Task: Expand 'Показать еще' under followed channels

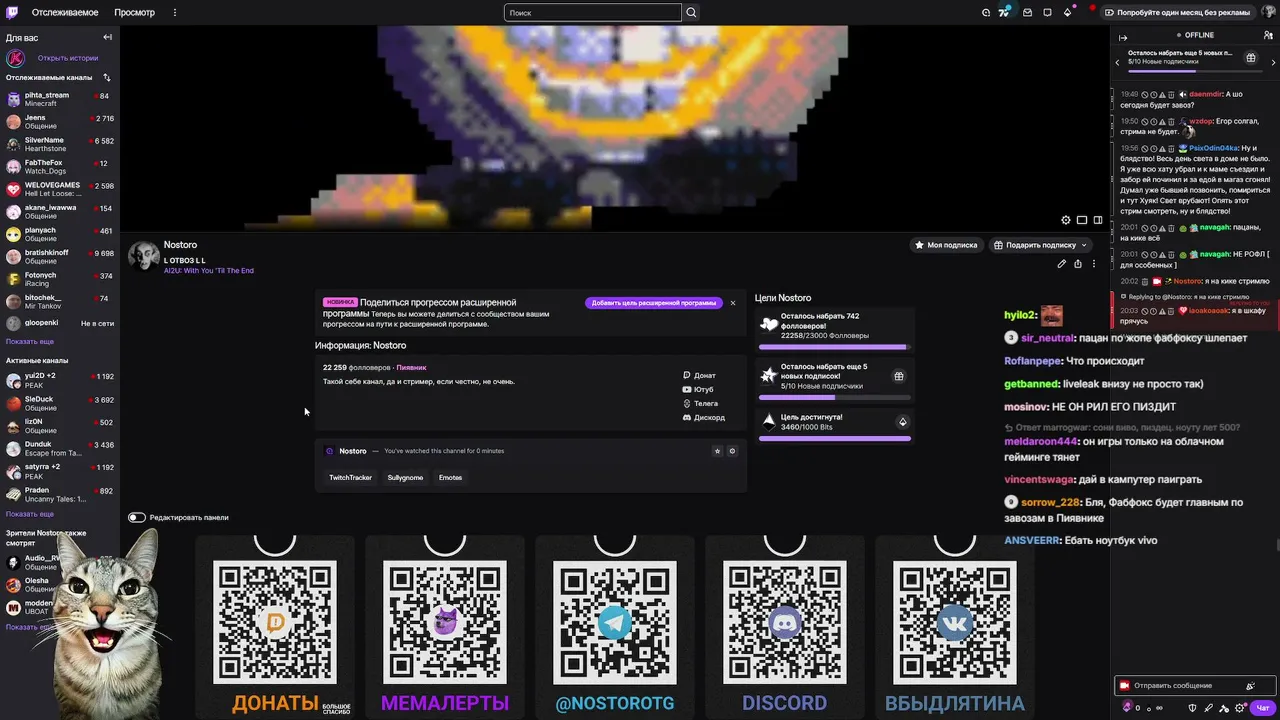Action: coord(30,341)
